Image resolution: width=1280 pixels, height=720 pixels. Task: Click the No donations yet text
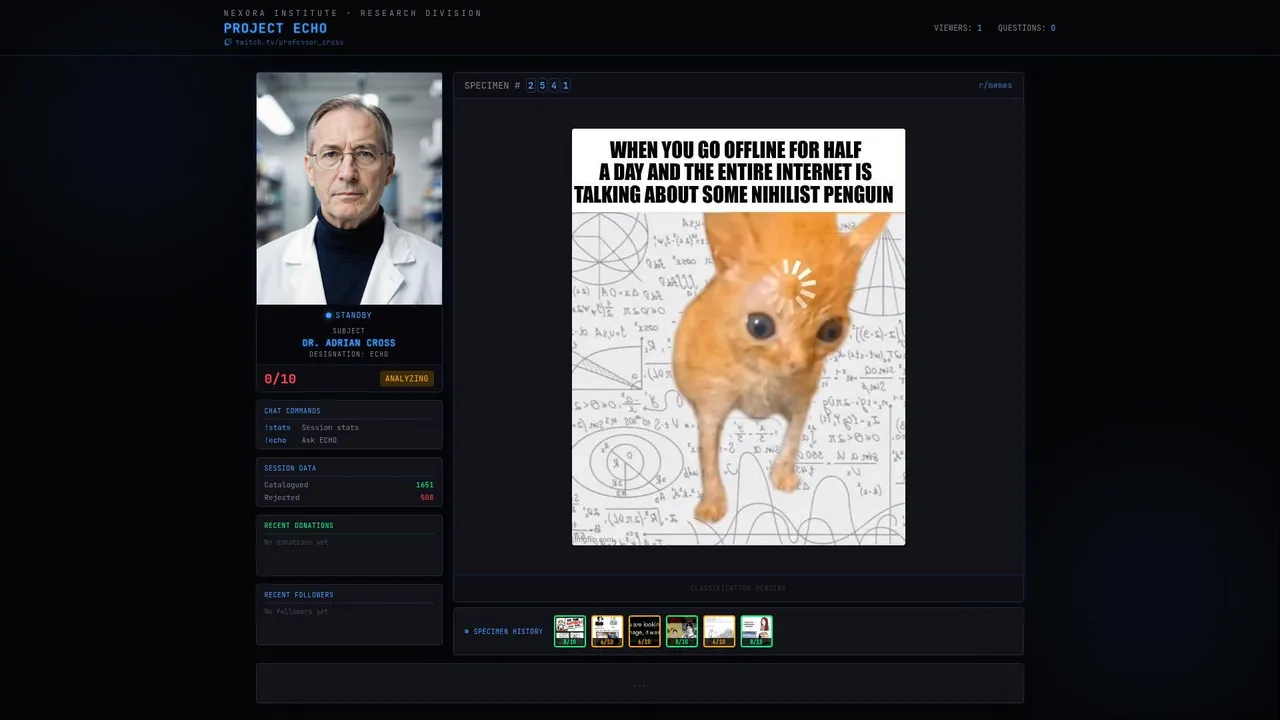tap(296, 542)
